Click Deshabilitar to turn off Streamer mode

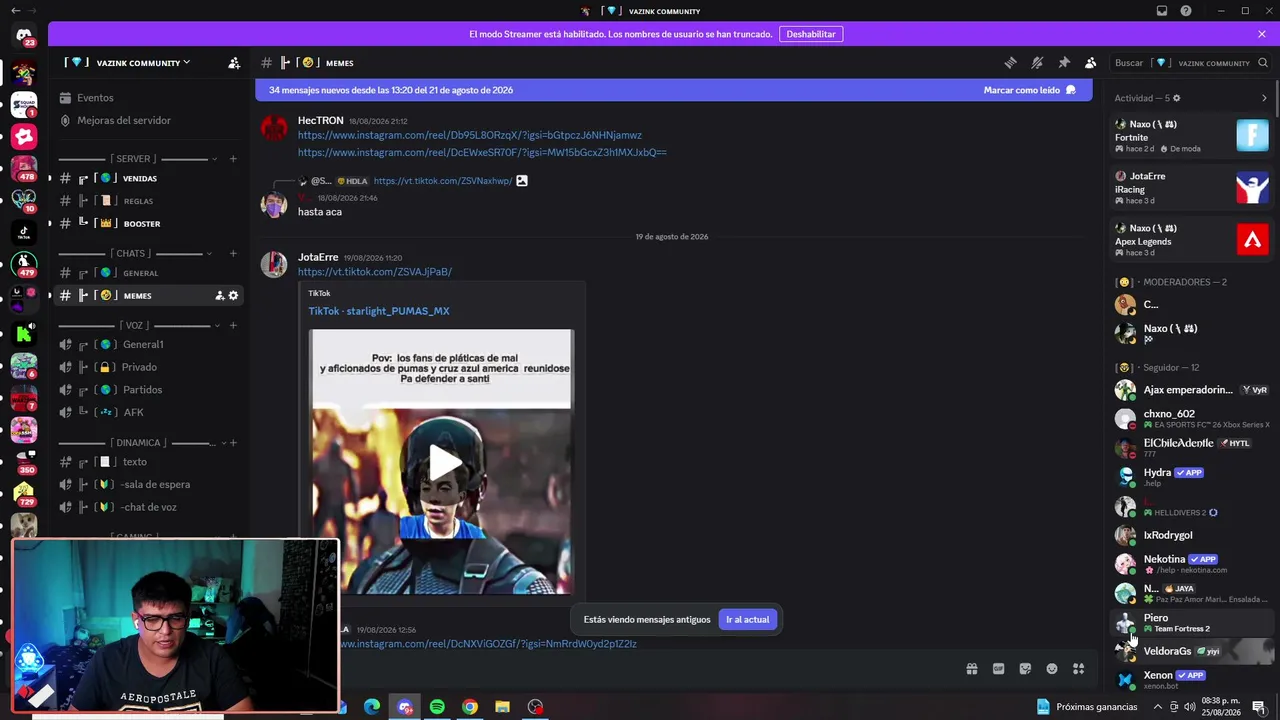[811, 34]
